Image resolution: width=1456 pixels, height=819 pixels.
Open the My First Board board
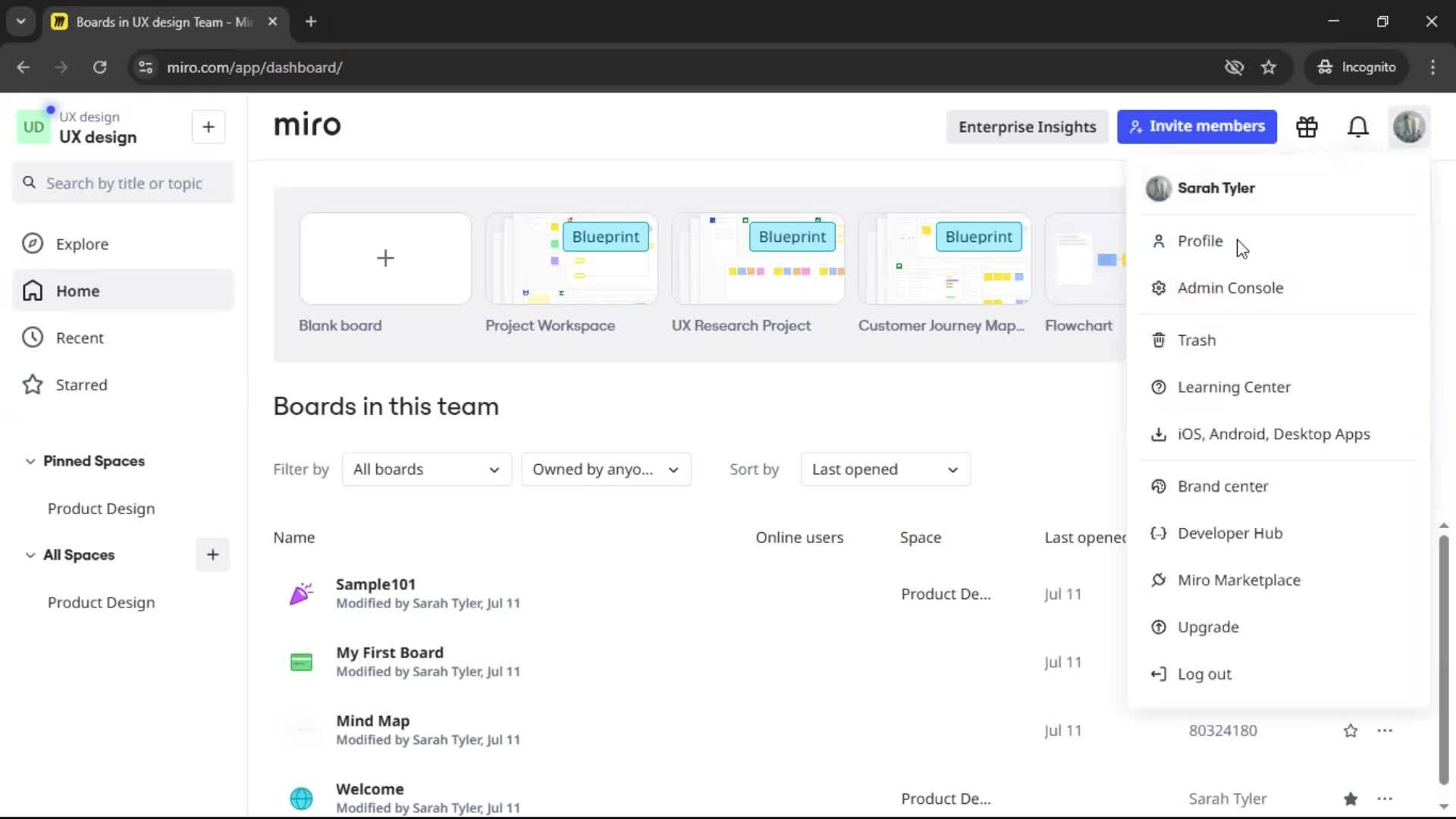point(390,653)
